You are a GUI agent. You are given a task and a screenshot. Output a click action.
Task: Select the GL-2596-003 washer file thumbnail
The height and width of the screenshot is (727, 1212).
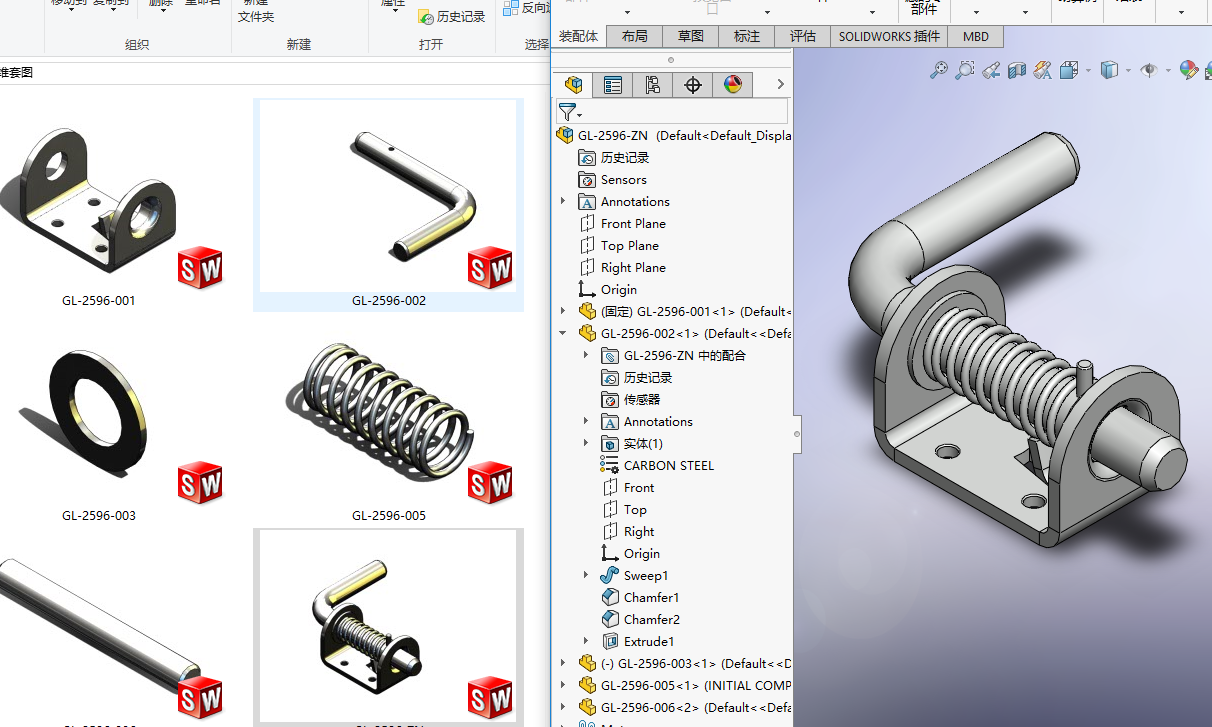click(x=98, y=420)
